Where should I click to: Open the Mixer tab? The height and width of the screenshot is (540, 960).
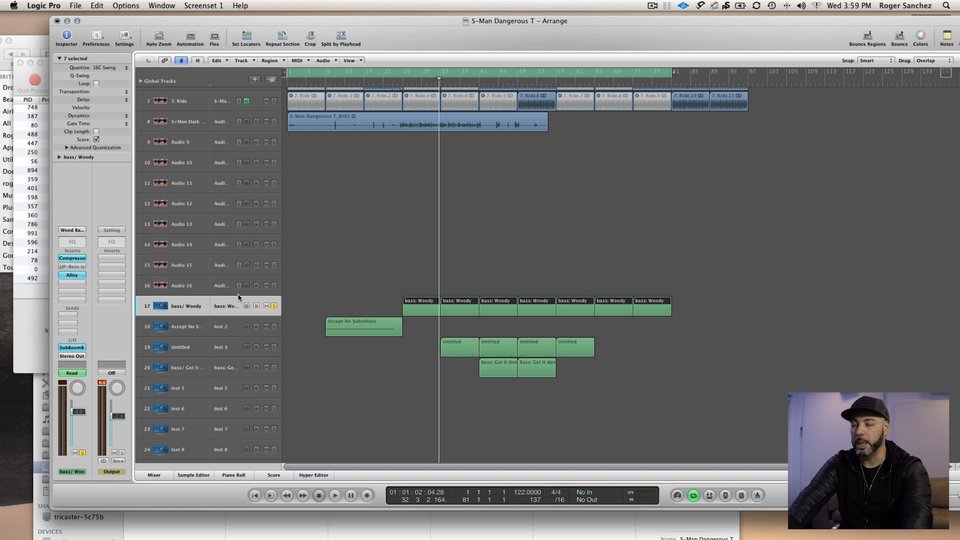[x=154, y=475]
